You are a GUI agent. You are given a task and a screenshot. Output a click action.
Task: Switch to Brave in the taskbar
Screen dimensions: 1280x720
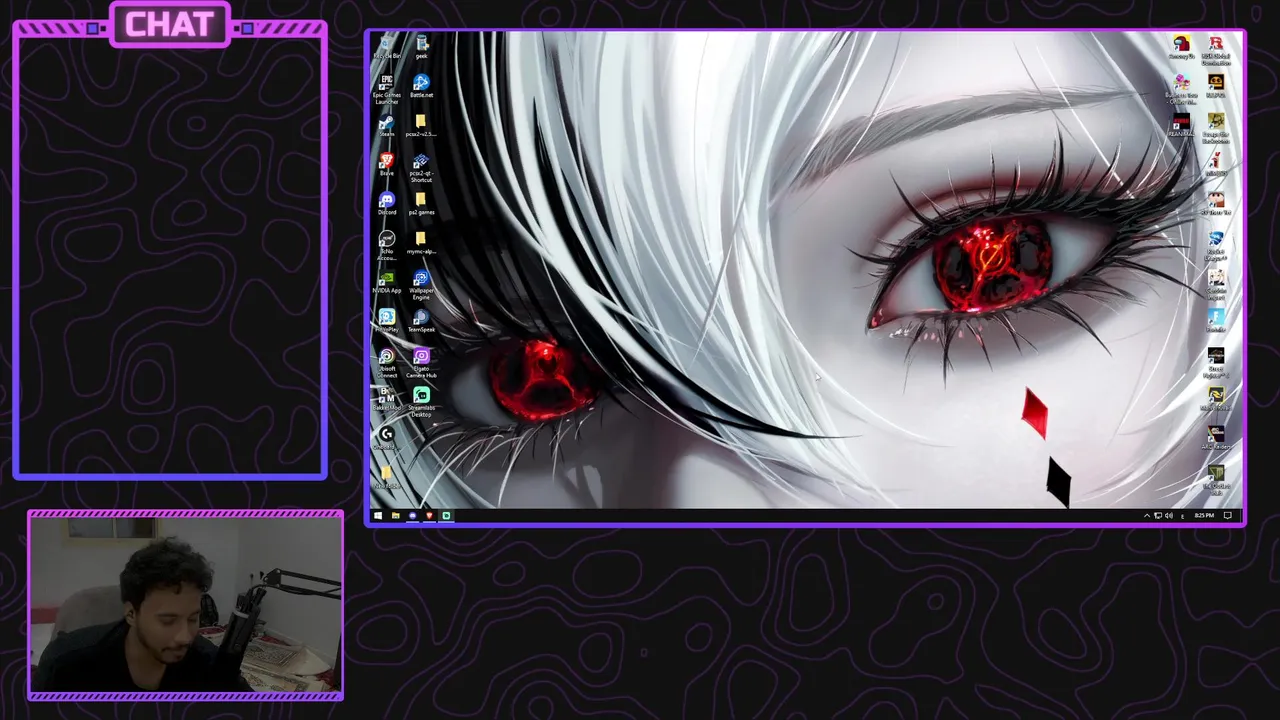pos(429,516)
